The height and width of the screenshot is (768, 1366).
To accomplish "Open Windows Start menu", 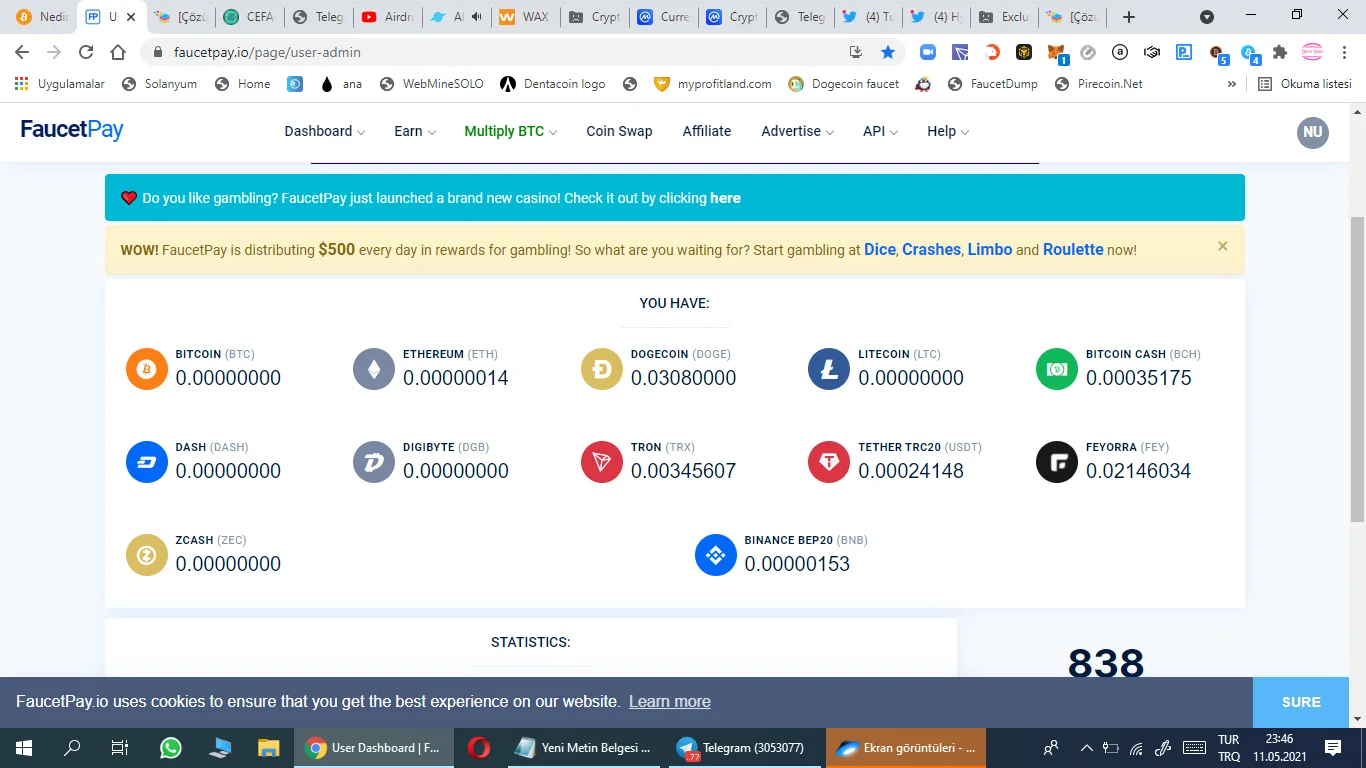I will (24, 747).
